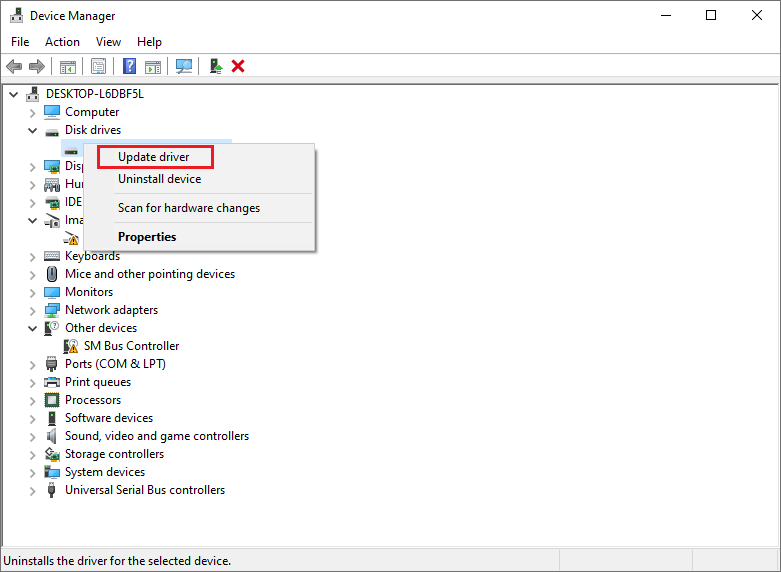
Task: Click the SM Bus Controller warning icon
Action: pyautogui.click(x=71, y=346)
